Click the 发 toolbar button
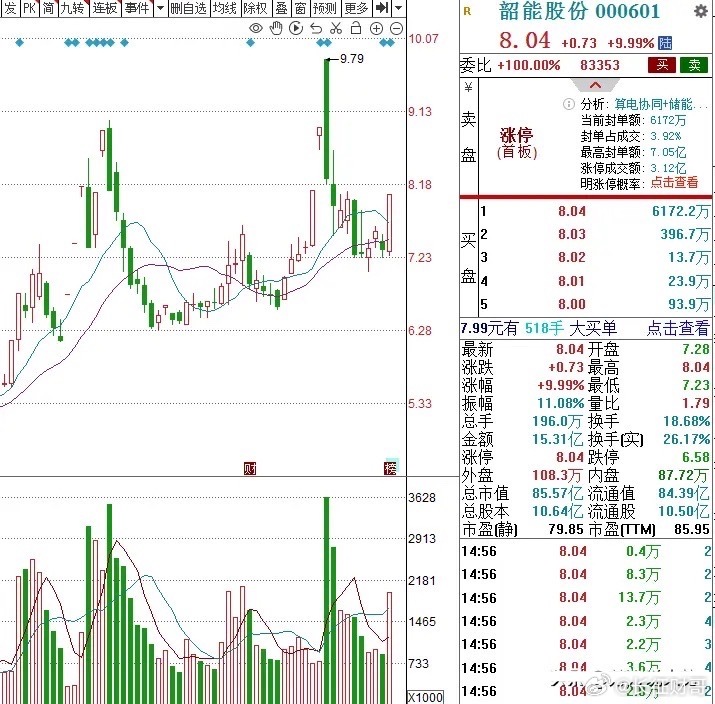The image size is (715, 704). point(10,8)
